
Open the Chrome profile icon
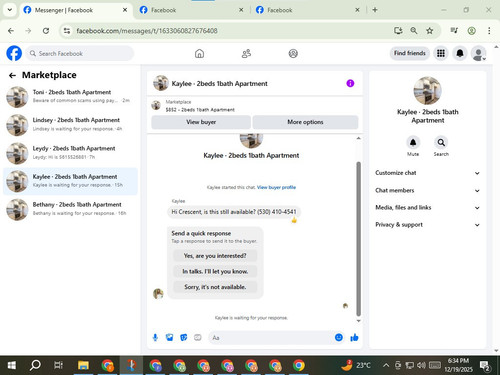[x=471, y=31]
